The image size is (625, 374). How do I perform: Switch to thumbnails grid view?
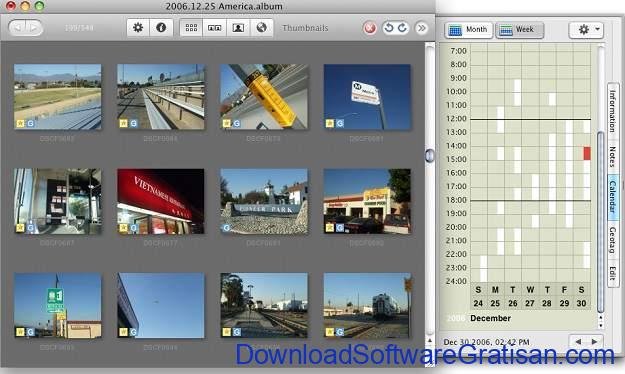point(191,28)
